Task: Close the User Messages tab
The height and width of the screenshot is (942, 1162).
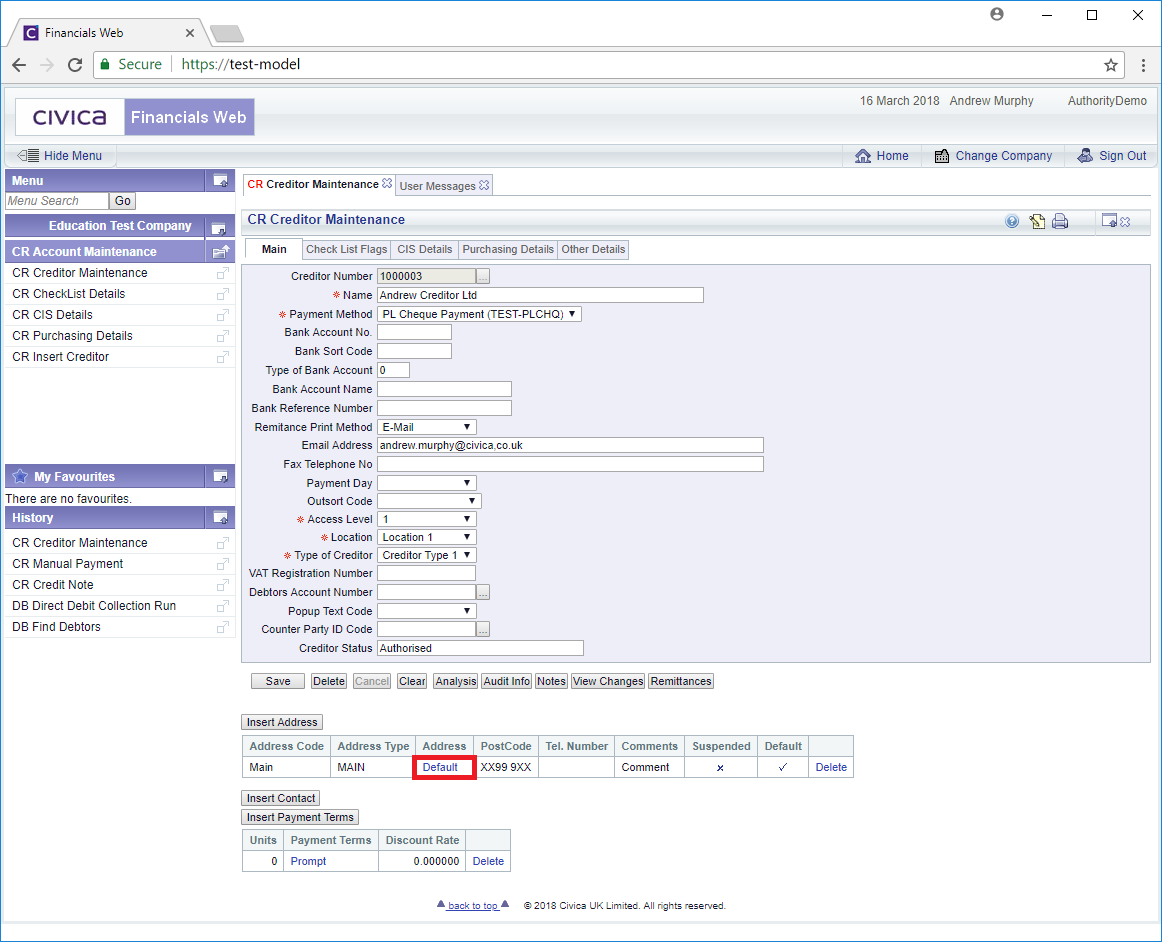Action: [x=484, y=185]
